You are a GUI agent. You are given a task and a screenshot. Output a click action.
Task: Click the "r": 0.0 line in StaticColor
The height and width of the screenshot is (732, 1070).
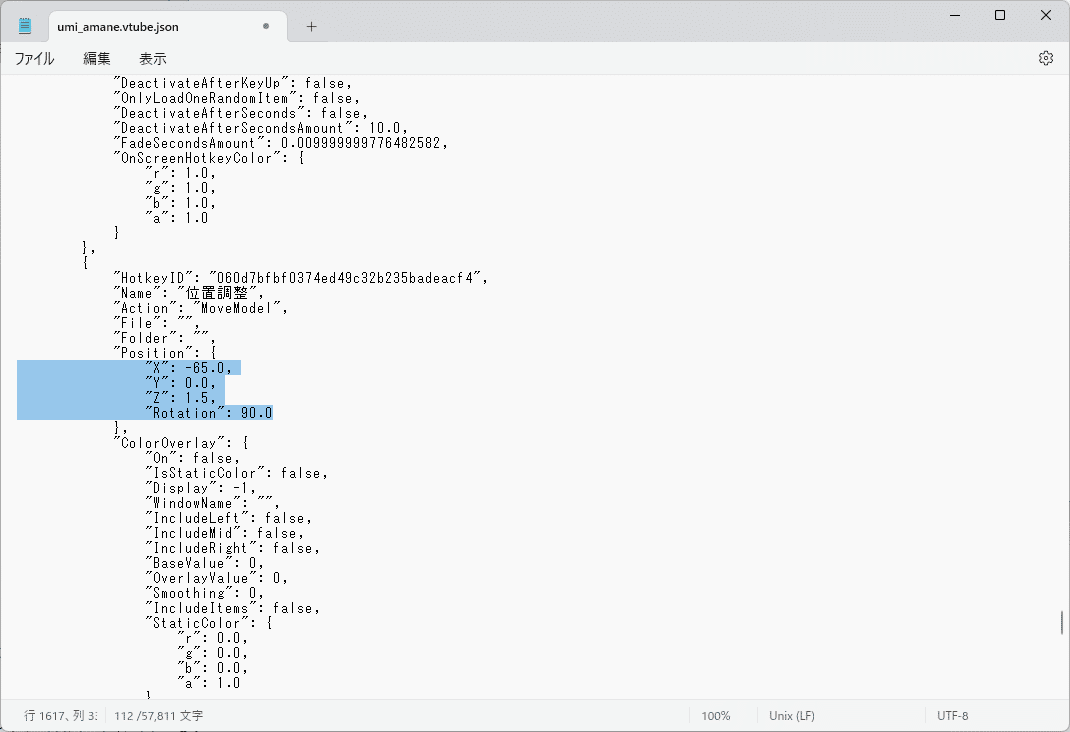click(x=212, y=638)
